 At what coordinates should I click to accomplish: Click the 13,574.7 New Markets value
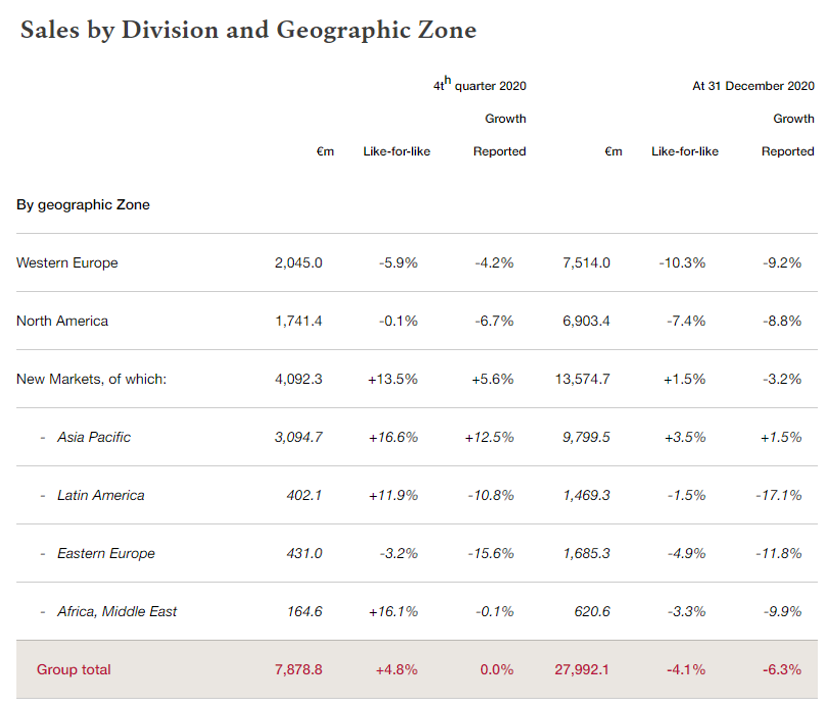pyautogui.click(x=580, y=379)
